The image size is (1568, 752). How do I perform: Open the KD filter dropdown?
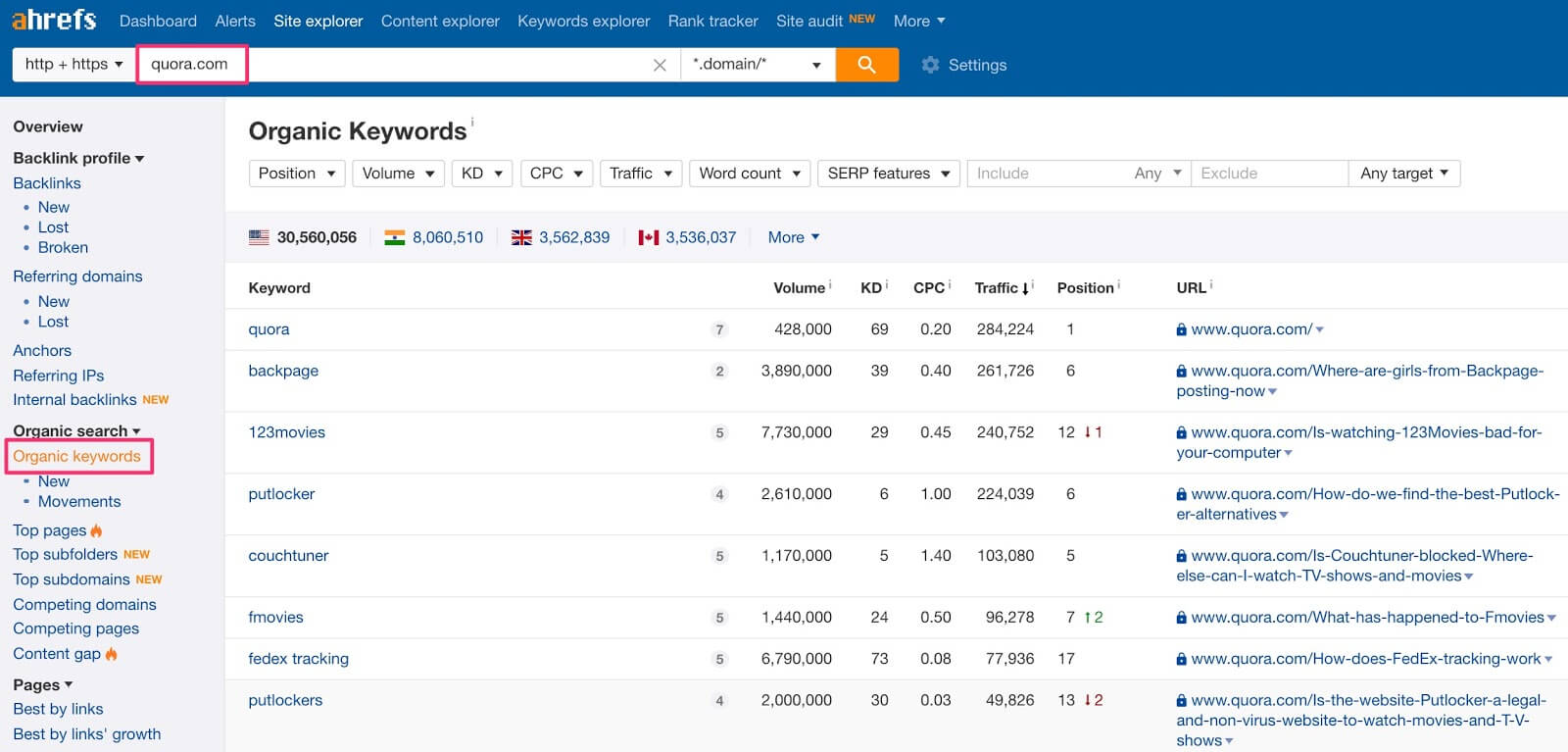tap(481, 174)
